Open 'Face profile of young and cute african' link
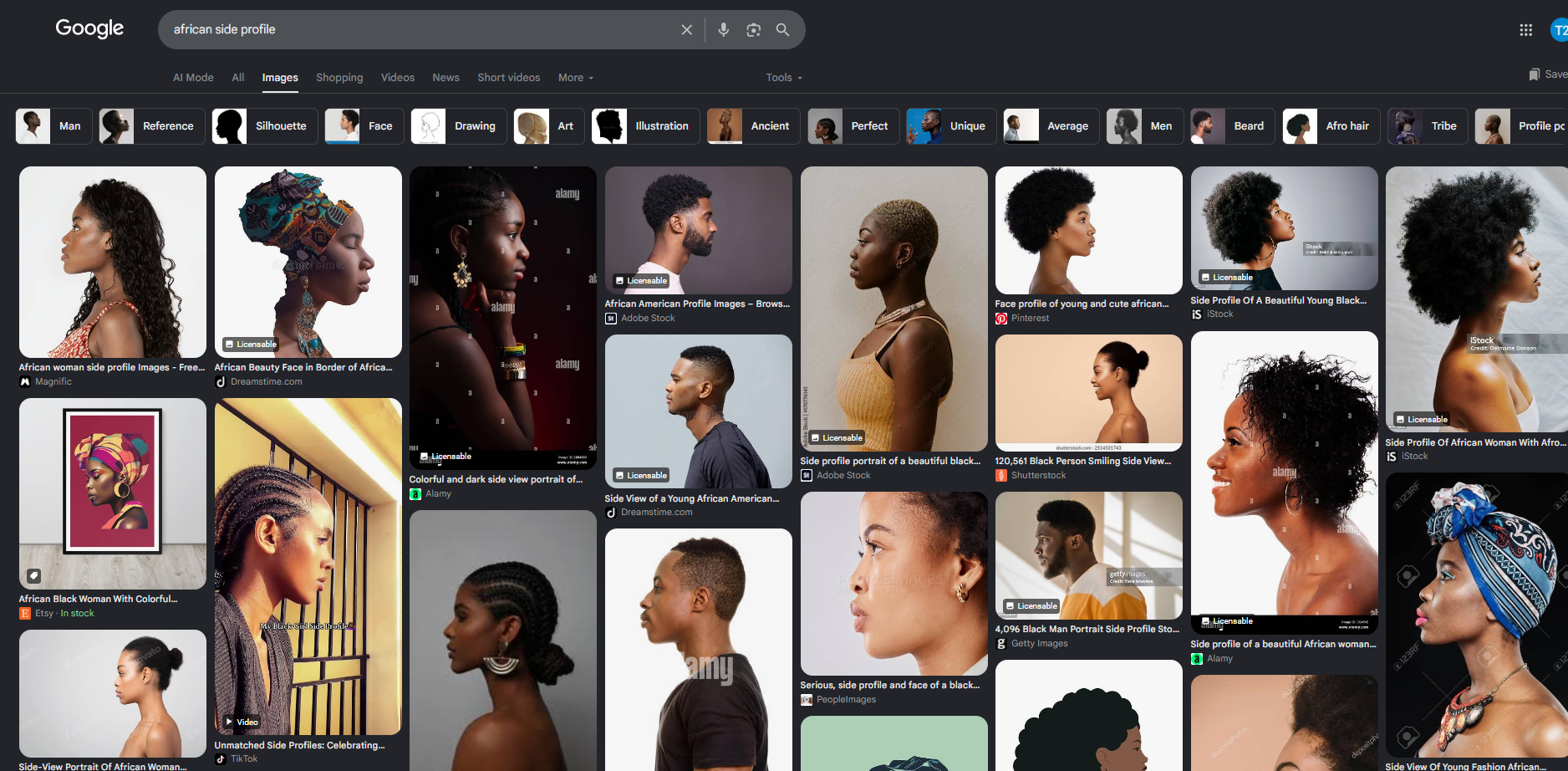Viewport: 1568px width, 771px height. [x=1082, y=304]
